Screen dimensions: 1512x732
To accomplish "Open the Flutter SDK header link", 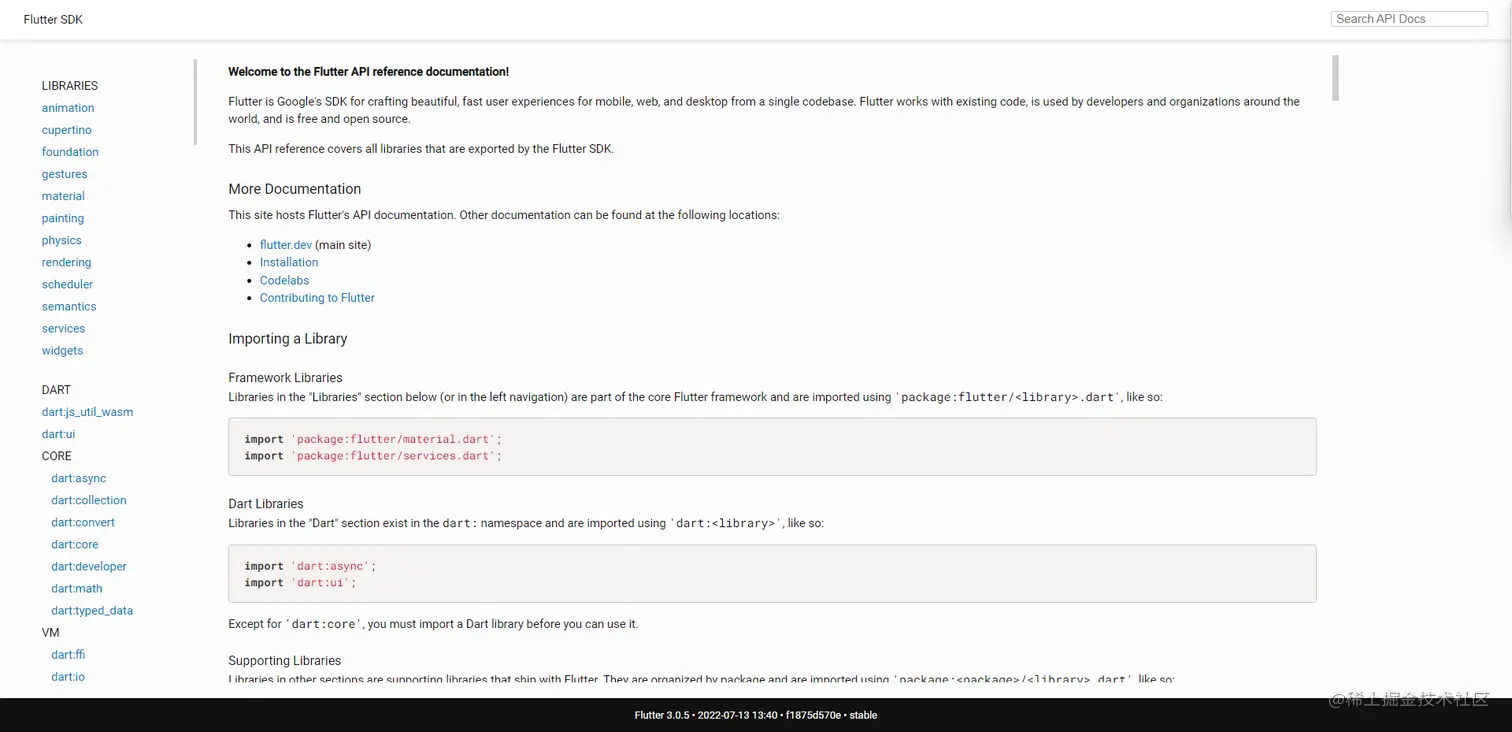I will (53, 19).
